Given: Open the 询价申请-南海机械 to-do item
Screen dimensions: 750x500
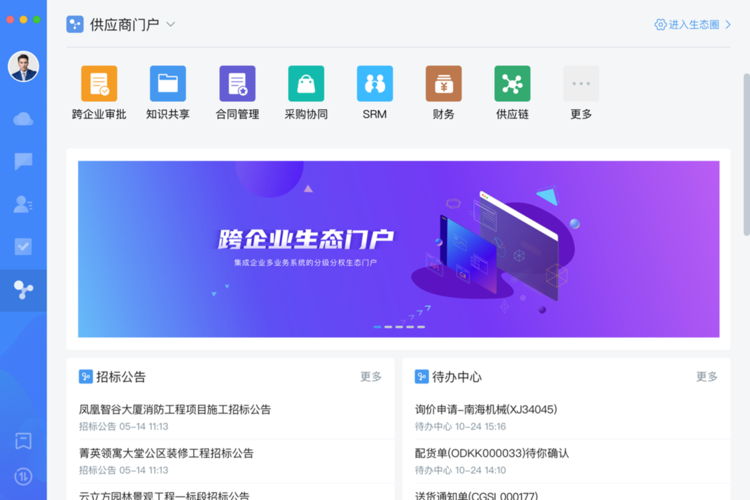Looking at the screenshot, I should (x=486, y=409).
